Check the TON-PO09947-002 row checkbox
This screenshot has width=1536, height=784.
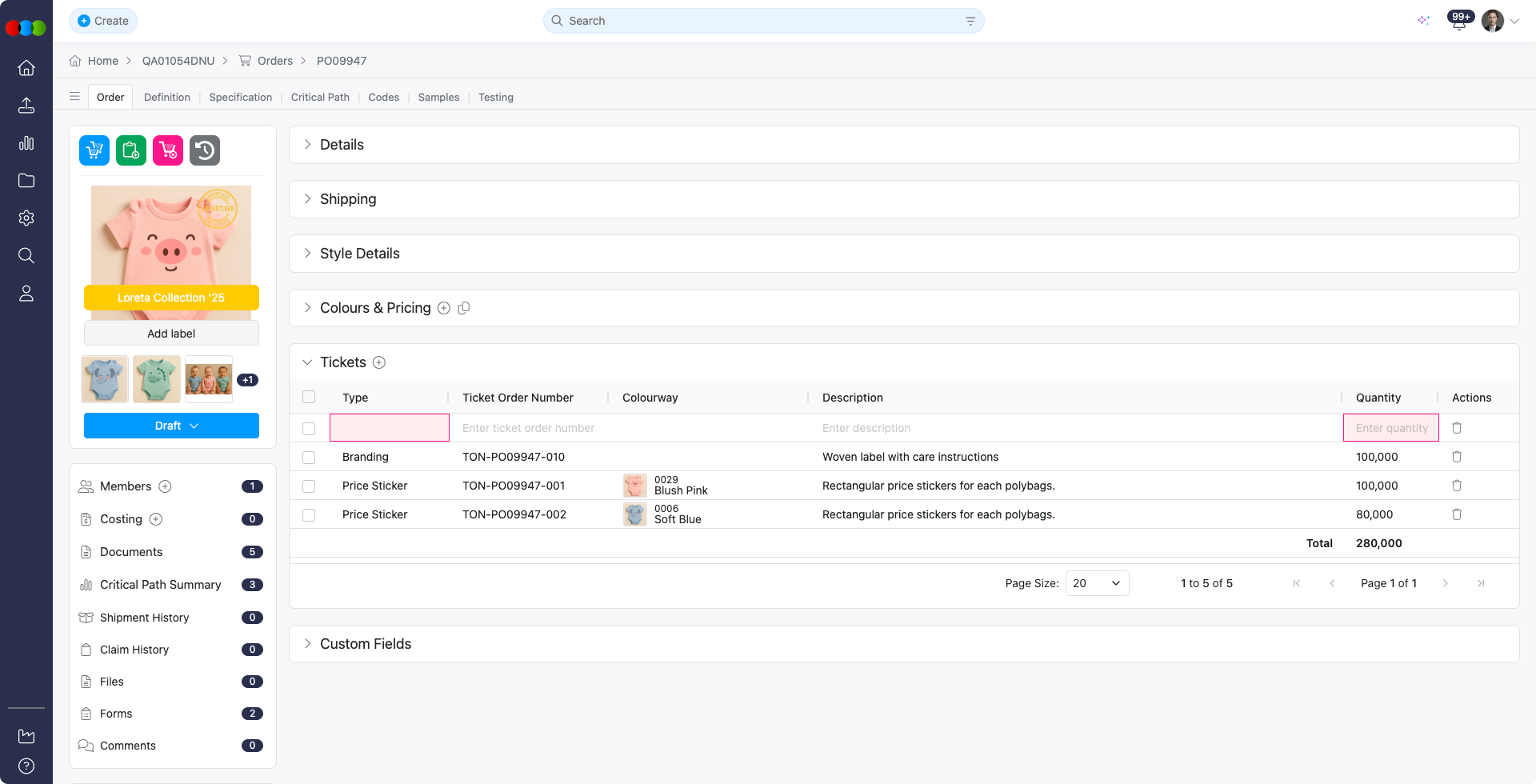[309, 515]
